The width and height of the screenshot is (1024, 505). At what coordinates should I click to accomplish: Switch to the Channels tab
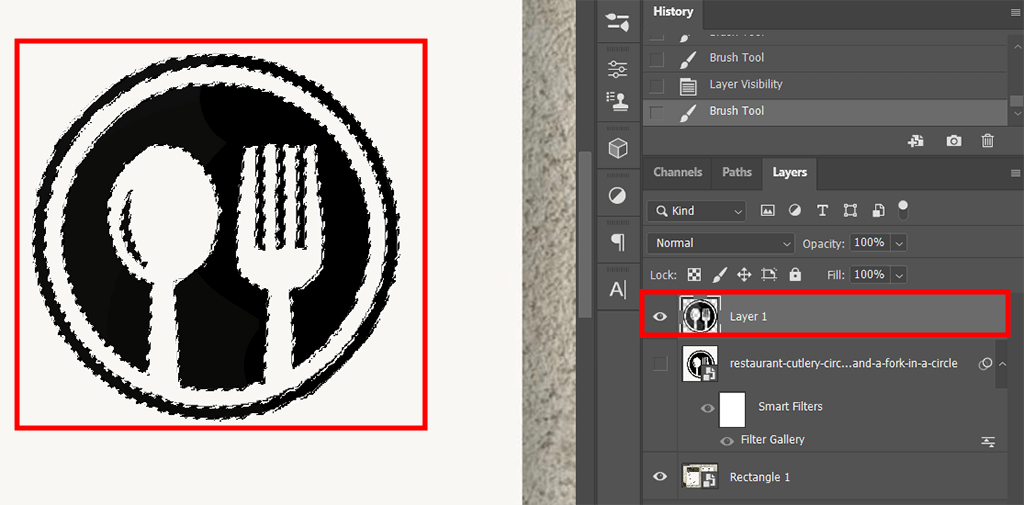pos(677,172)
